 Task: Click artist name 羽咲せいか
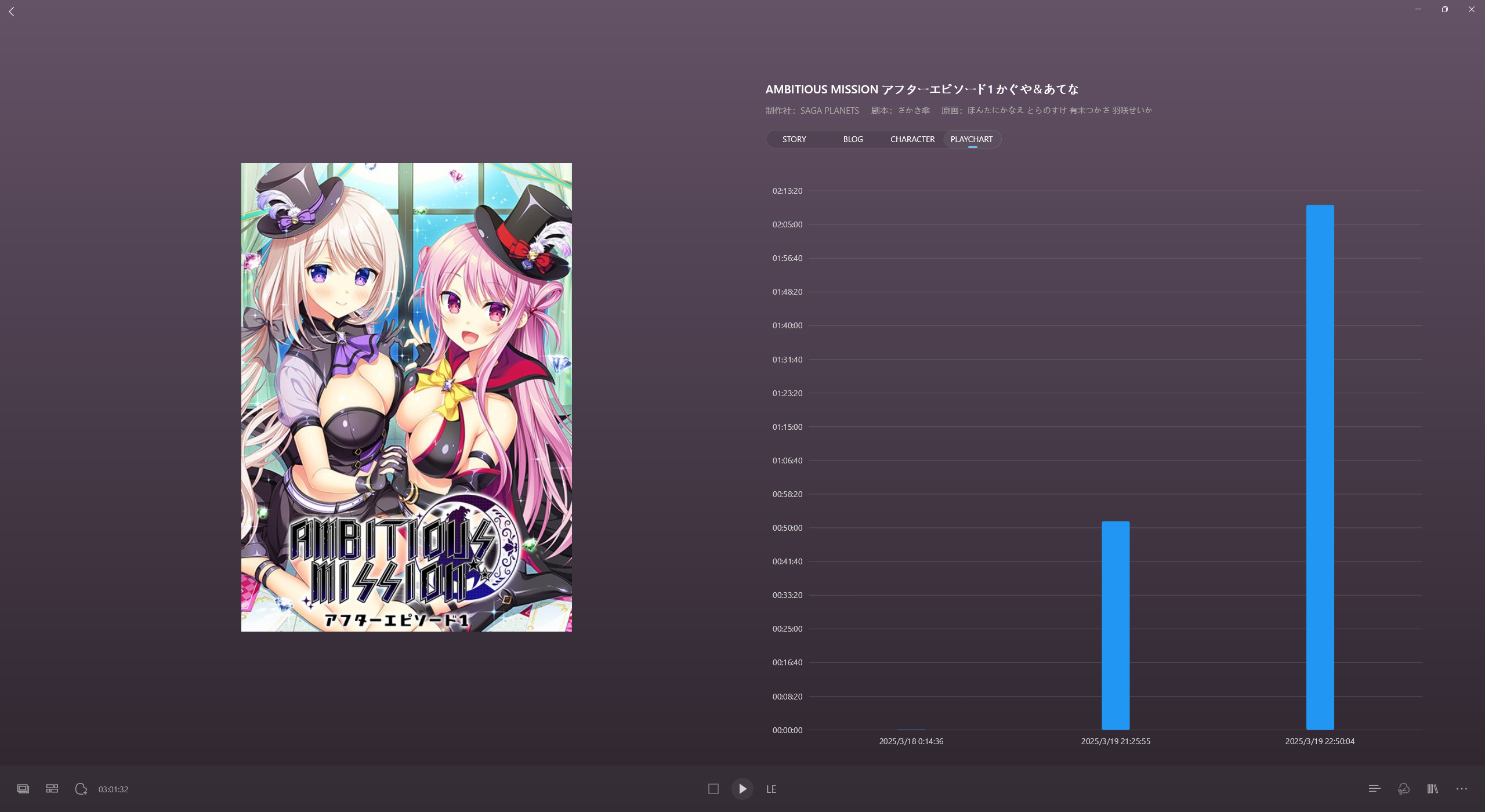(1132, 110)
